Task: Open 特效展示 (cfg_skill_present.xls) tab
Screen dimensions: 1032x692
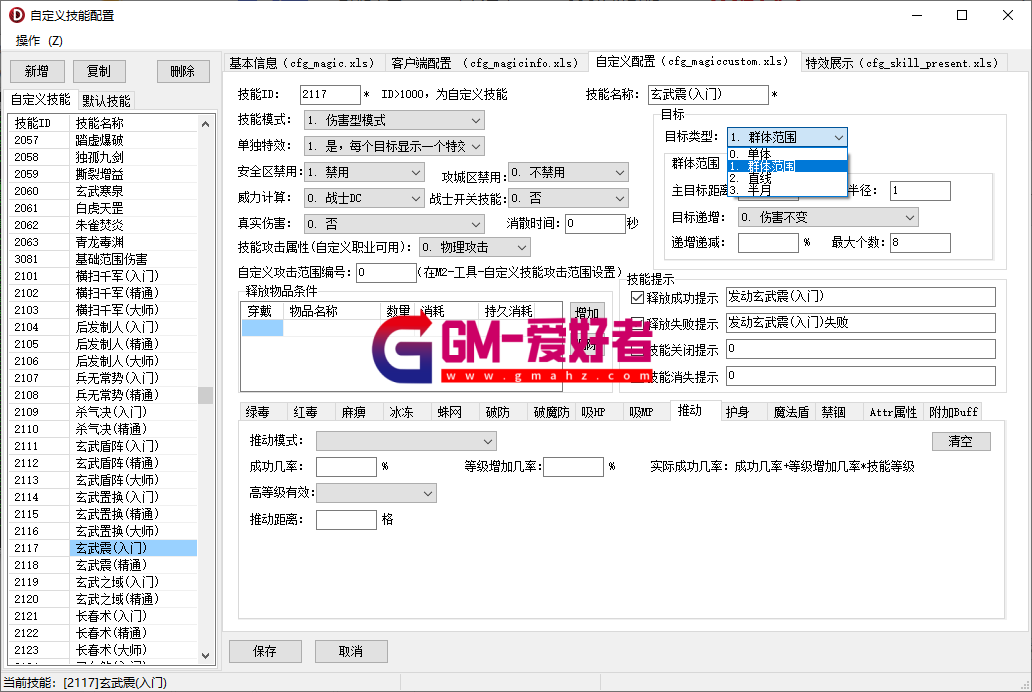Action: pos(902,63)
